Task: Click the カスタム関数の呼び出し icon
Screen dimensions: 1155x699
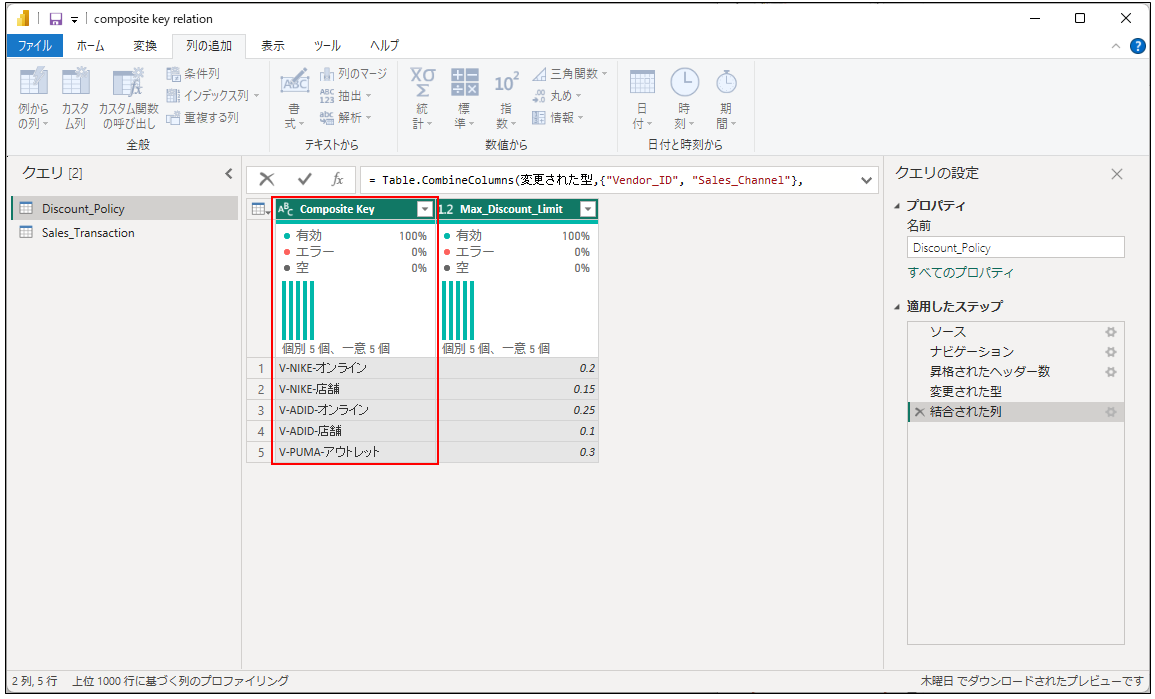Action: point(127,84)
